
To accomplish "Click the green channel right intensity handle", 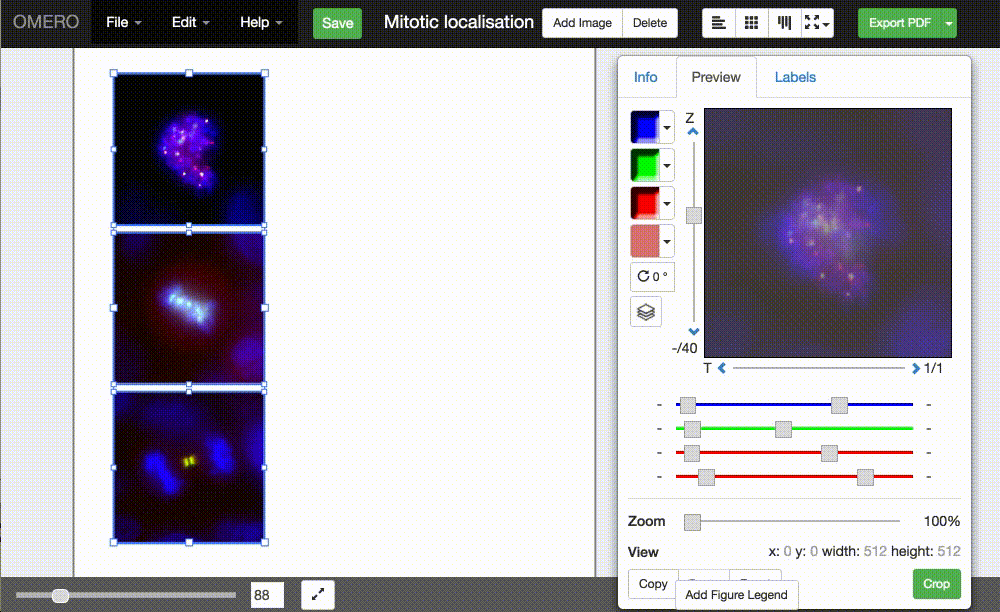I will (784, 429).
